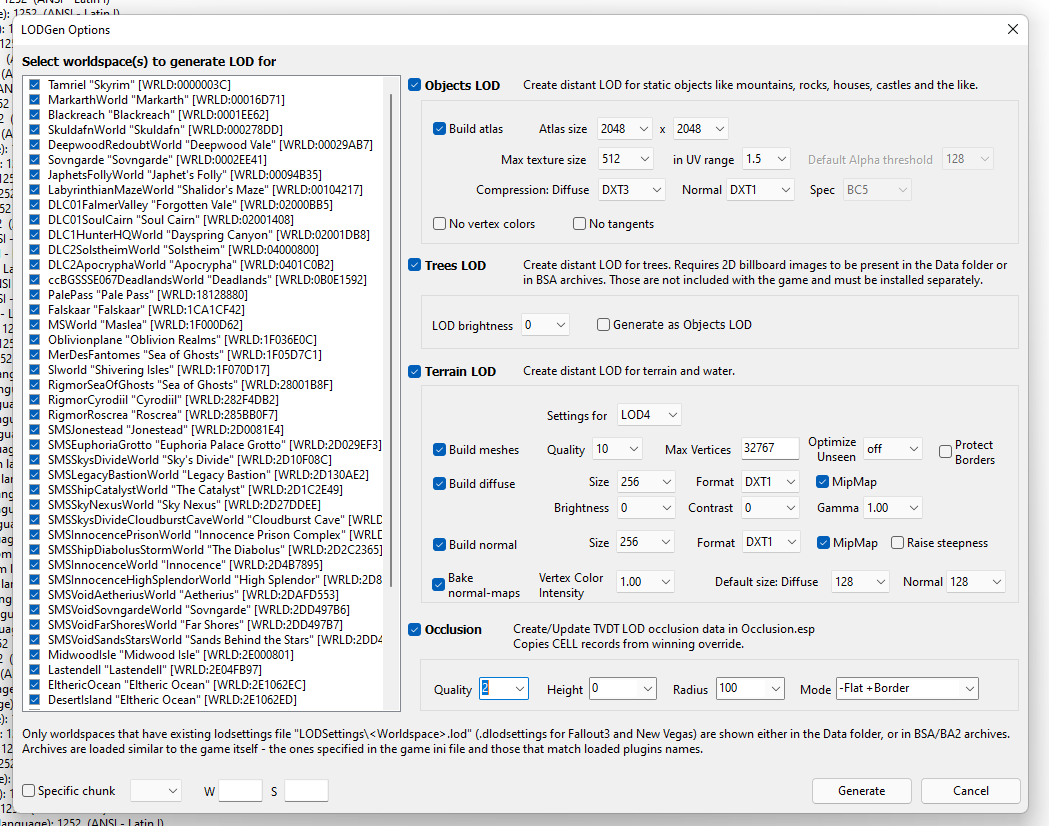Open first Atlas size dropdown
Screen dimensions: 1049x826
[625, 128]
